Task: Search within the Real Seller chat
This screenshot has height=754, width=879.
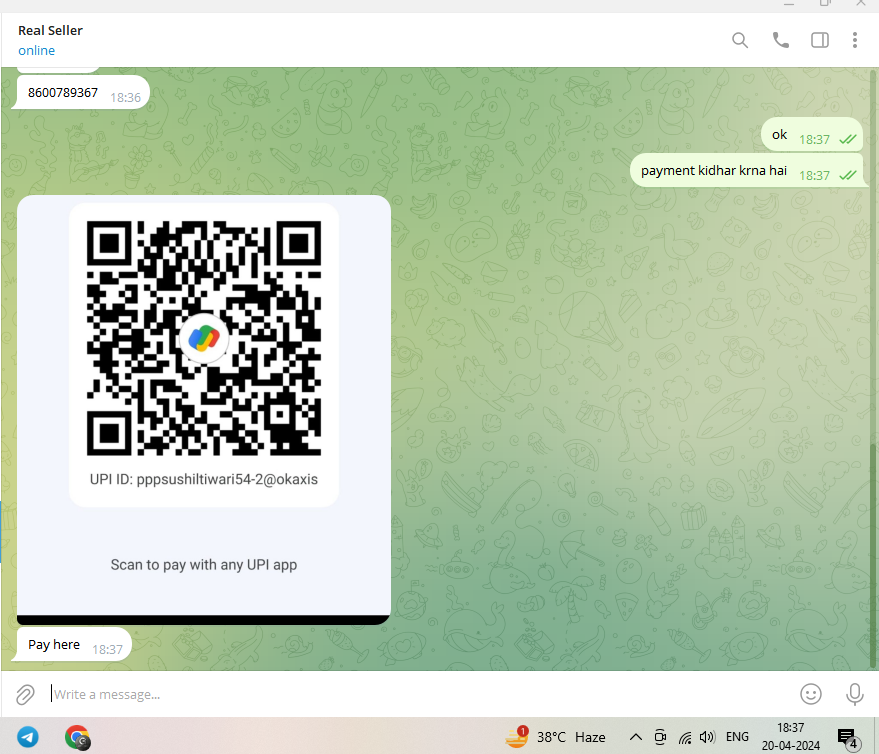Action: click(740, 40)
